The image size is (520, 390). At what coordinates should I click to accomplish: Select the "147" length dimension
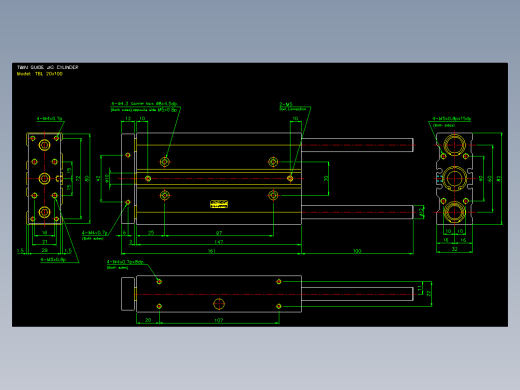click(218, 242)
